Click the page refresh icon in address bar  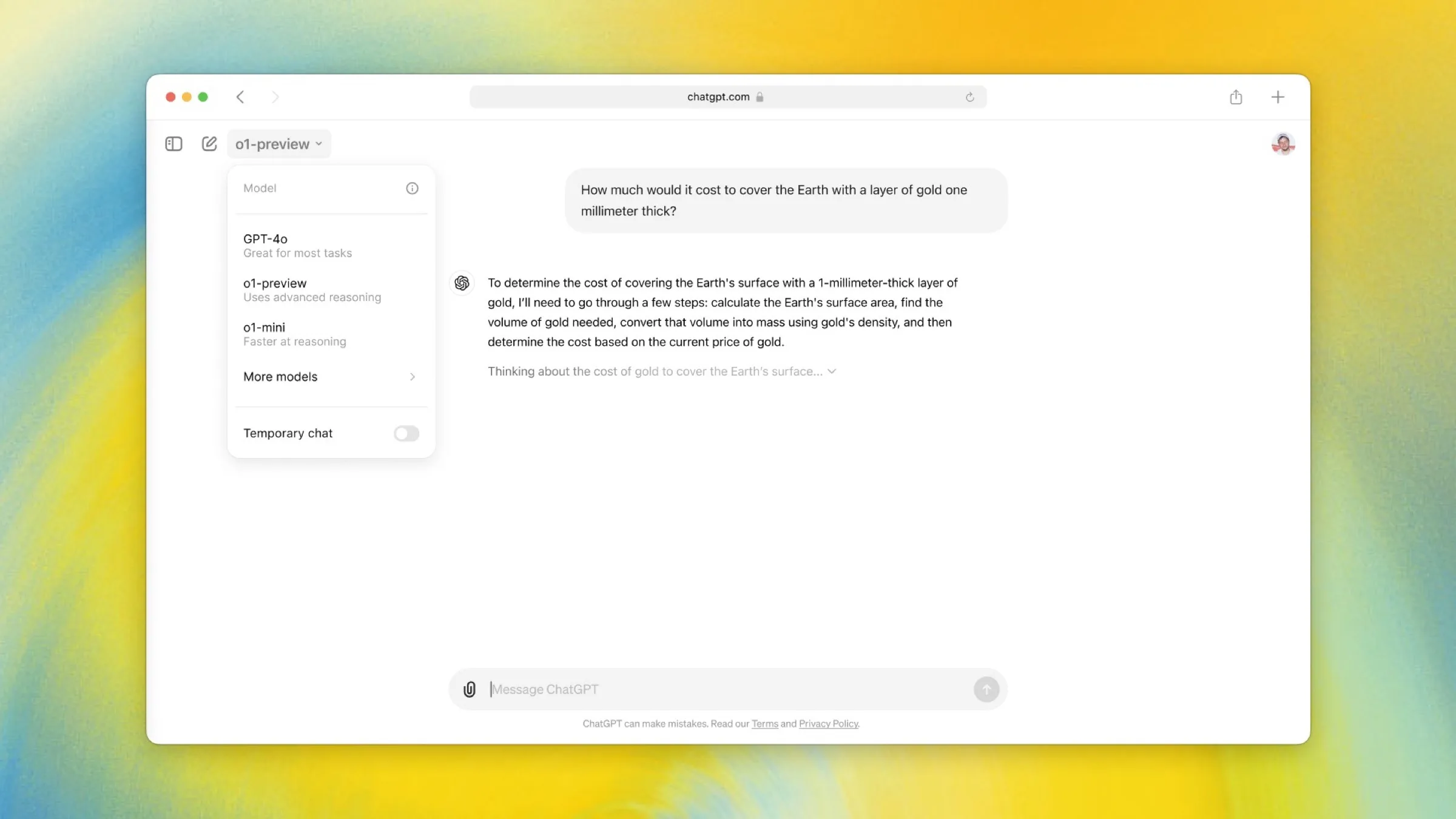(x=969, y=97)
